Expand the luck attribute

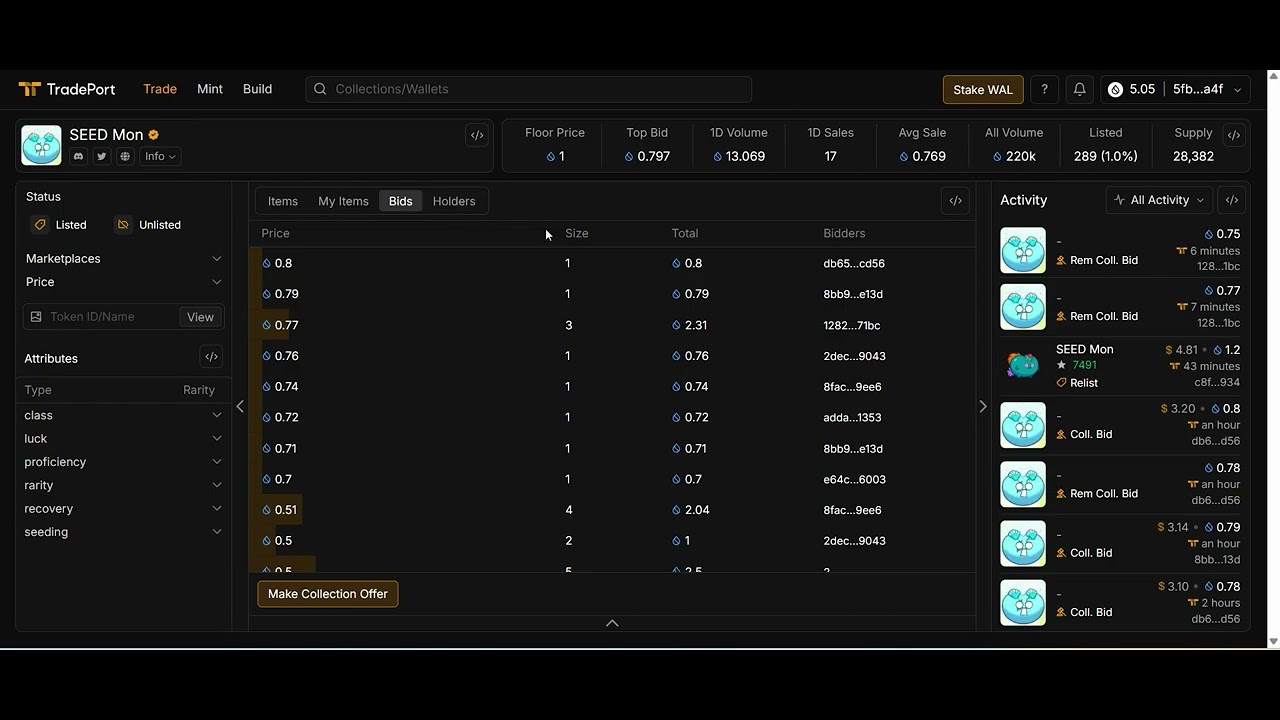point(123,439)
